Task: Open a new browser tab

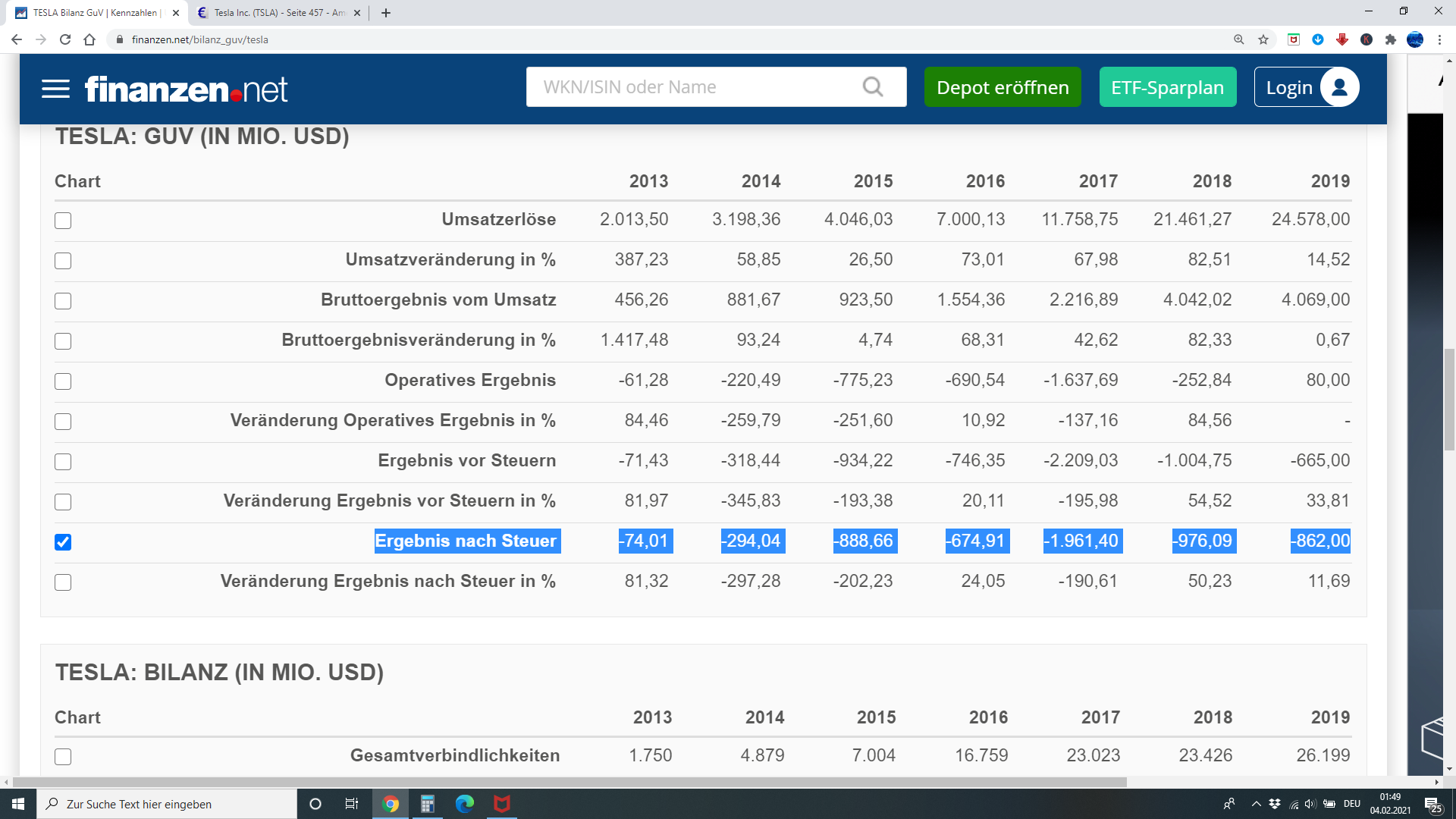Action: pyautogui.click(x=386, y=13)
